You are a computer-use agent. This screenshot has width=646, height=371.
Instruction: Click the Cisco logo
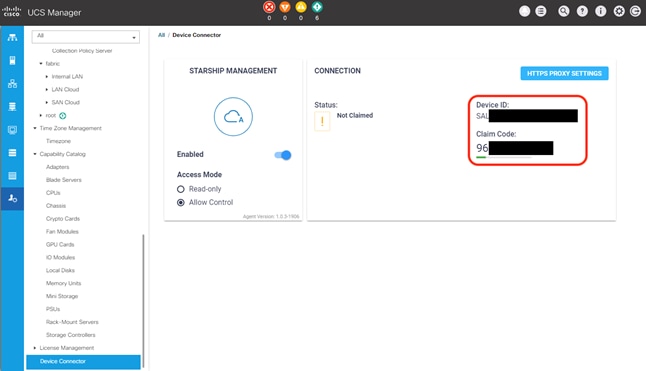(12, 11)
